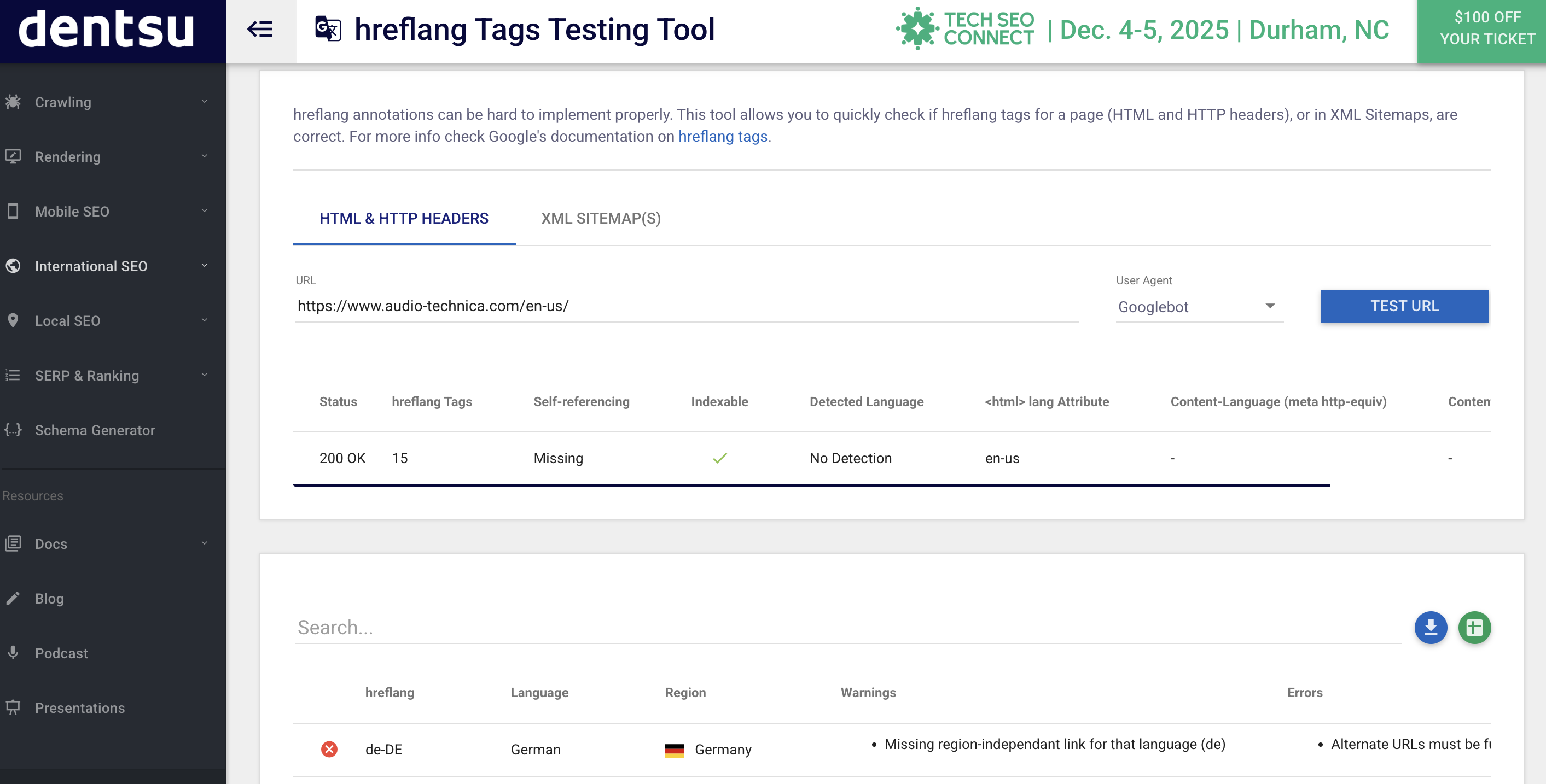Download results with the blue download icon
This screenshot has height=784, width=1546.
coord(1431,628)
